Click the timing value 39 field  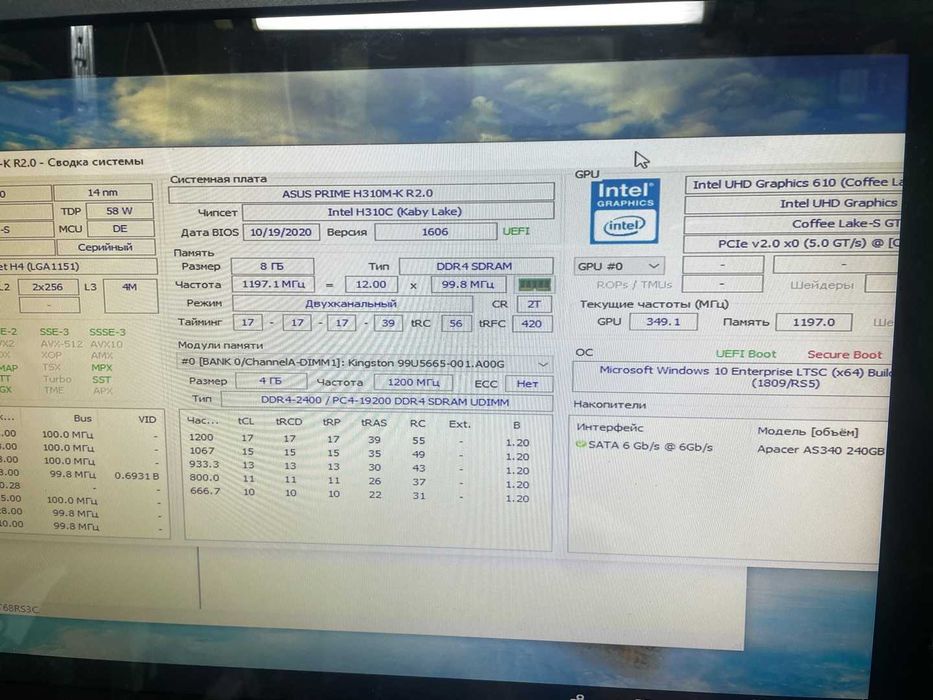pyautogui.click(x=388, y=323)
